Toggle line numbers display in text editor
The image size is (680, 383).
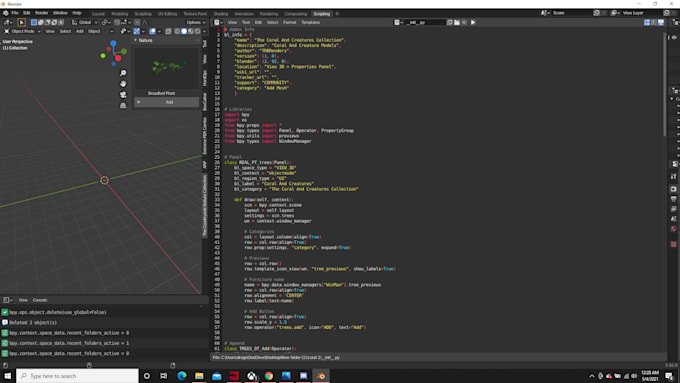[x=647, y=22]
